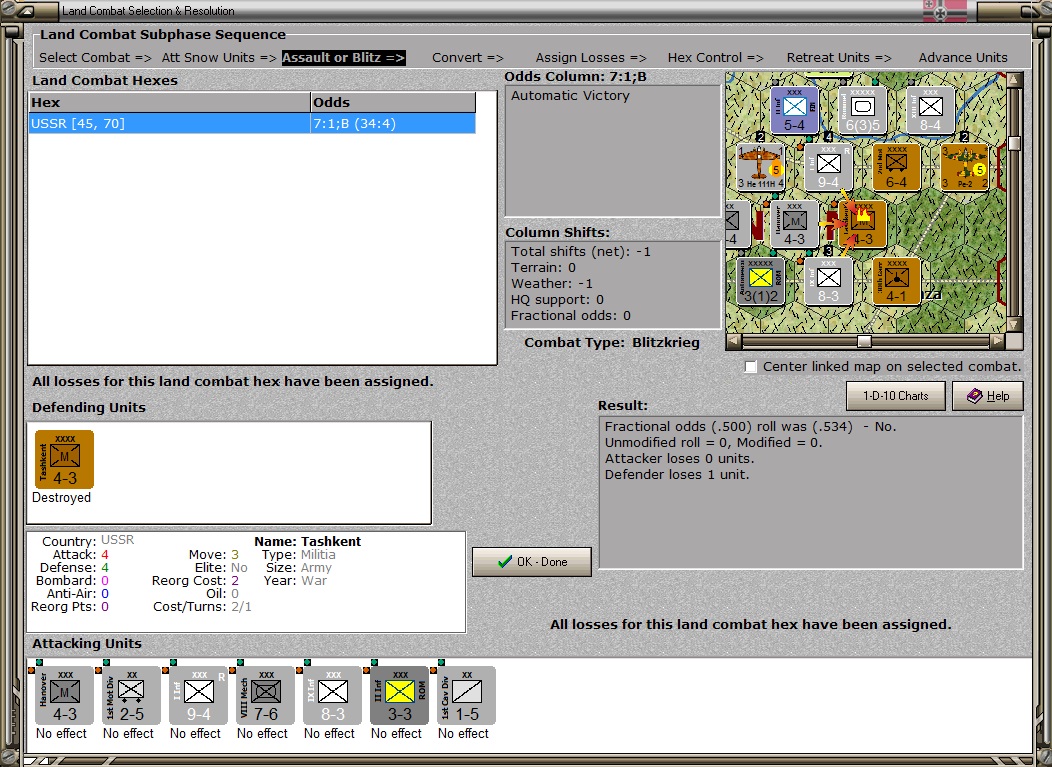Click Hanover 4-3 militia on map
Screen dimensions: 1052x767
click(x=794, y=224)
